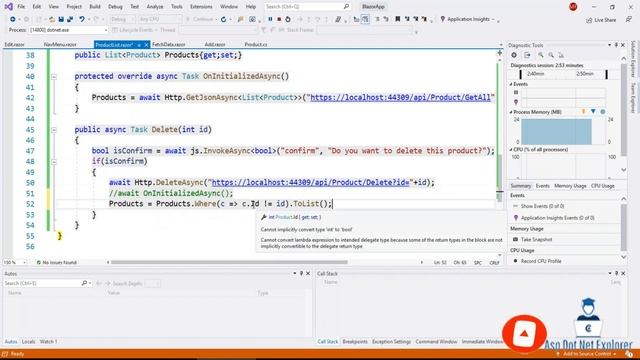640x360 pixels.
Task: Click the bookmark toggle icon
Action: point(397,19)
